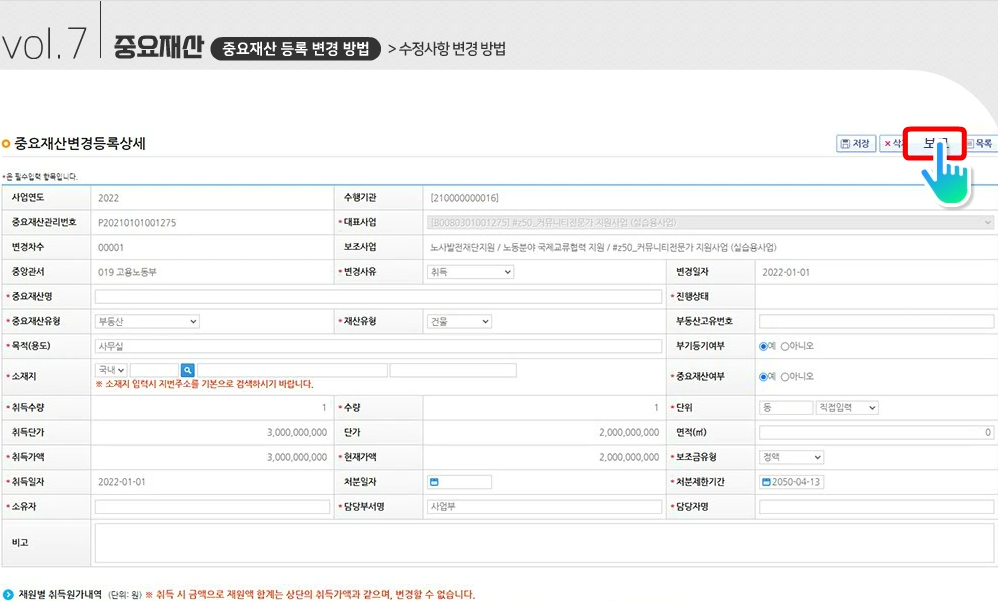Click the 부동산고유번호 input field
The image size is (998, 601).
pos(876,322)
